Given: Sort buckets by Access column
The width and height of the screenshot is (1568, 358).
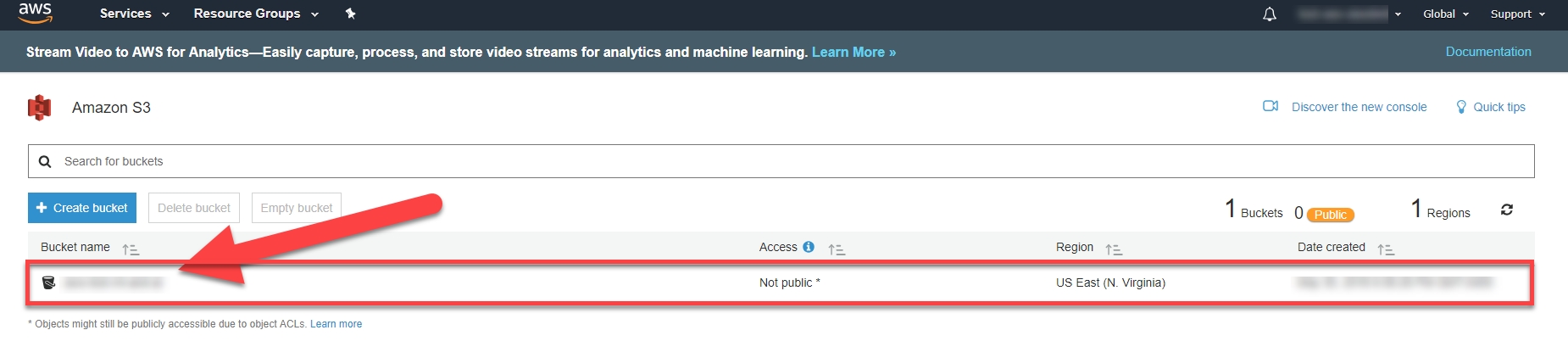Looking at the screenshot, I should [x=837, y=249].
